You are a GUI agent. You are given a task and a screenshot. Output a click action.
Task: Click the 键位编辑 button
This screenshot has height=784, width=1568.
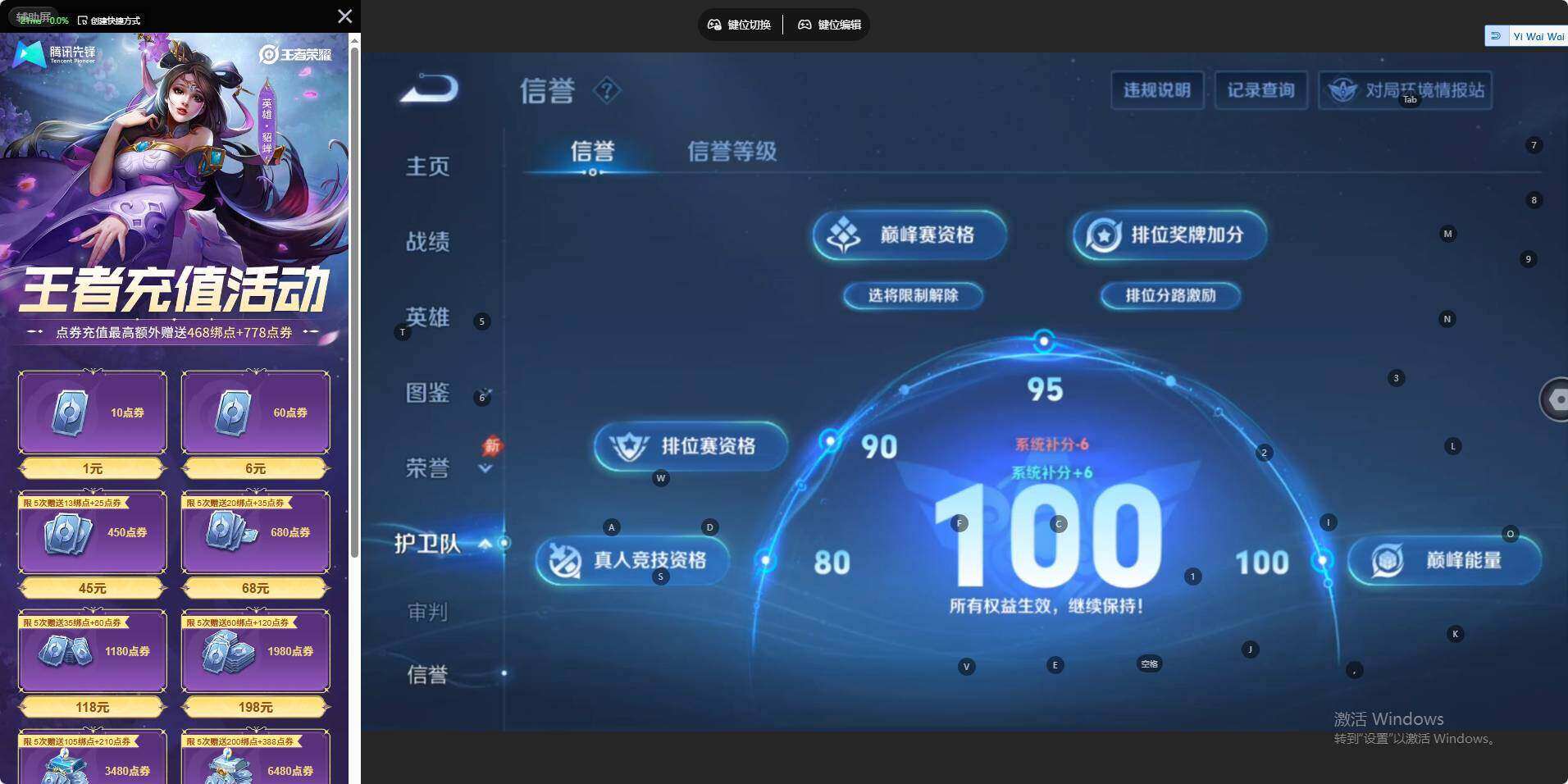pos(829,25)
